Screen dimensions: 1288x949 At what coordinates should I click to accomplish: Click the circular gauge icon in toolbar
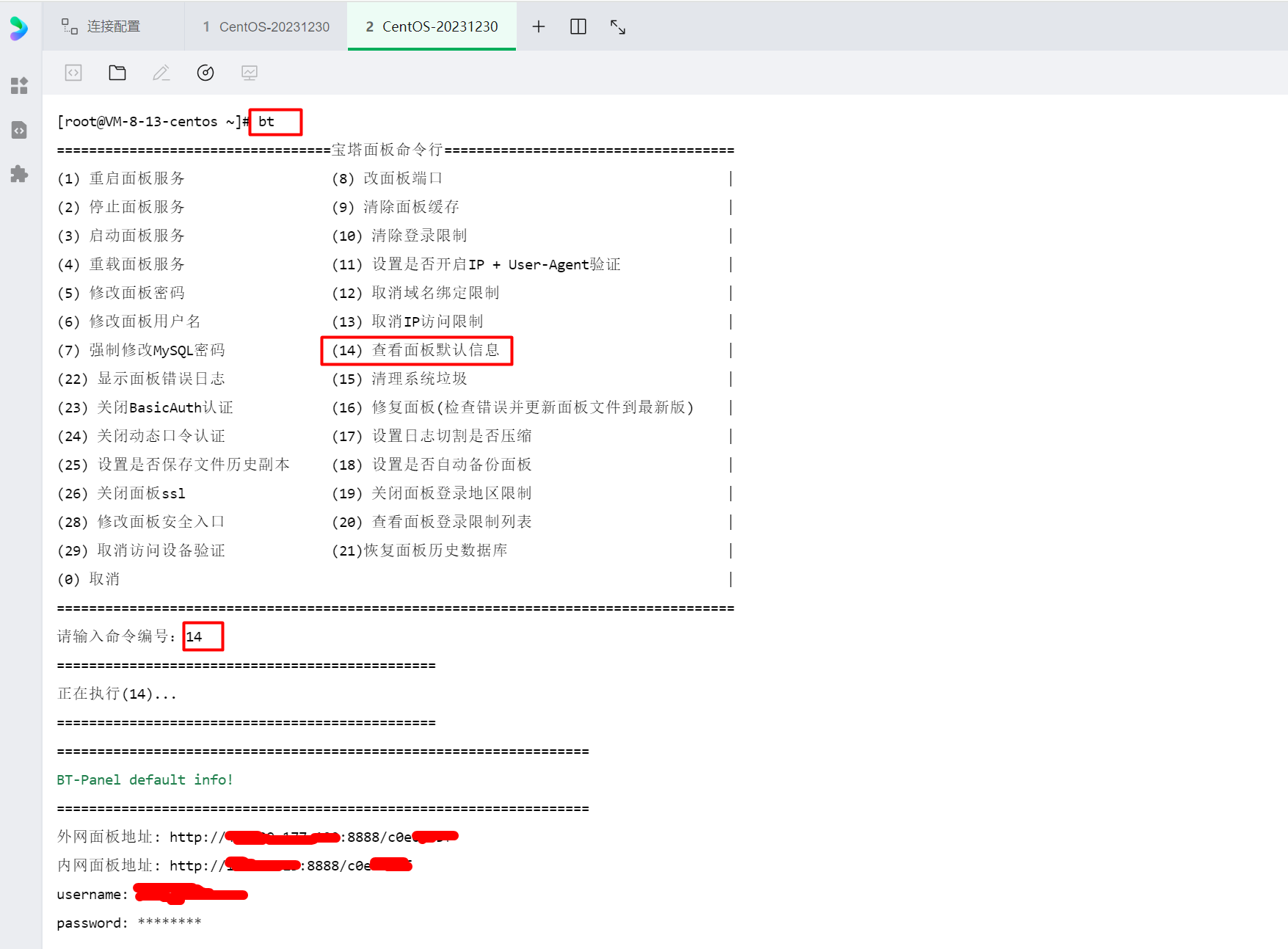tap(205, 73)
